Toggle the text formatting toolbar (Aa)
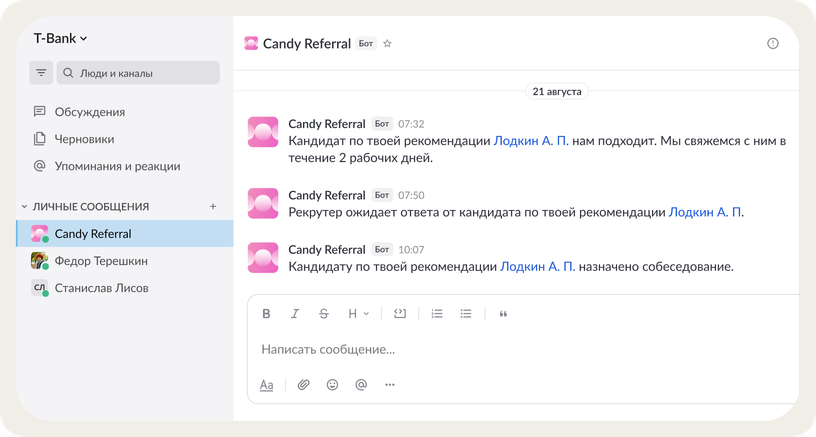Image resolution: width=816 pixels, height=437 pixels. pos(267,384)
